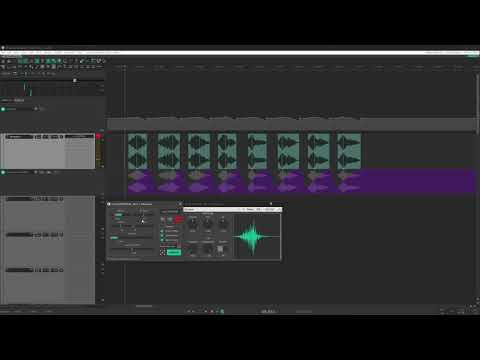Toggle the middle green checkbox in the sampler plugin
Image resolution: width=480 pixels, height=360 pixels.
point(162,235)
